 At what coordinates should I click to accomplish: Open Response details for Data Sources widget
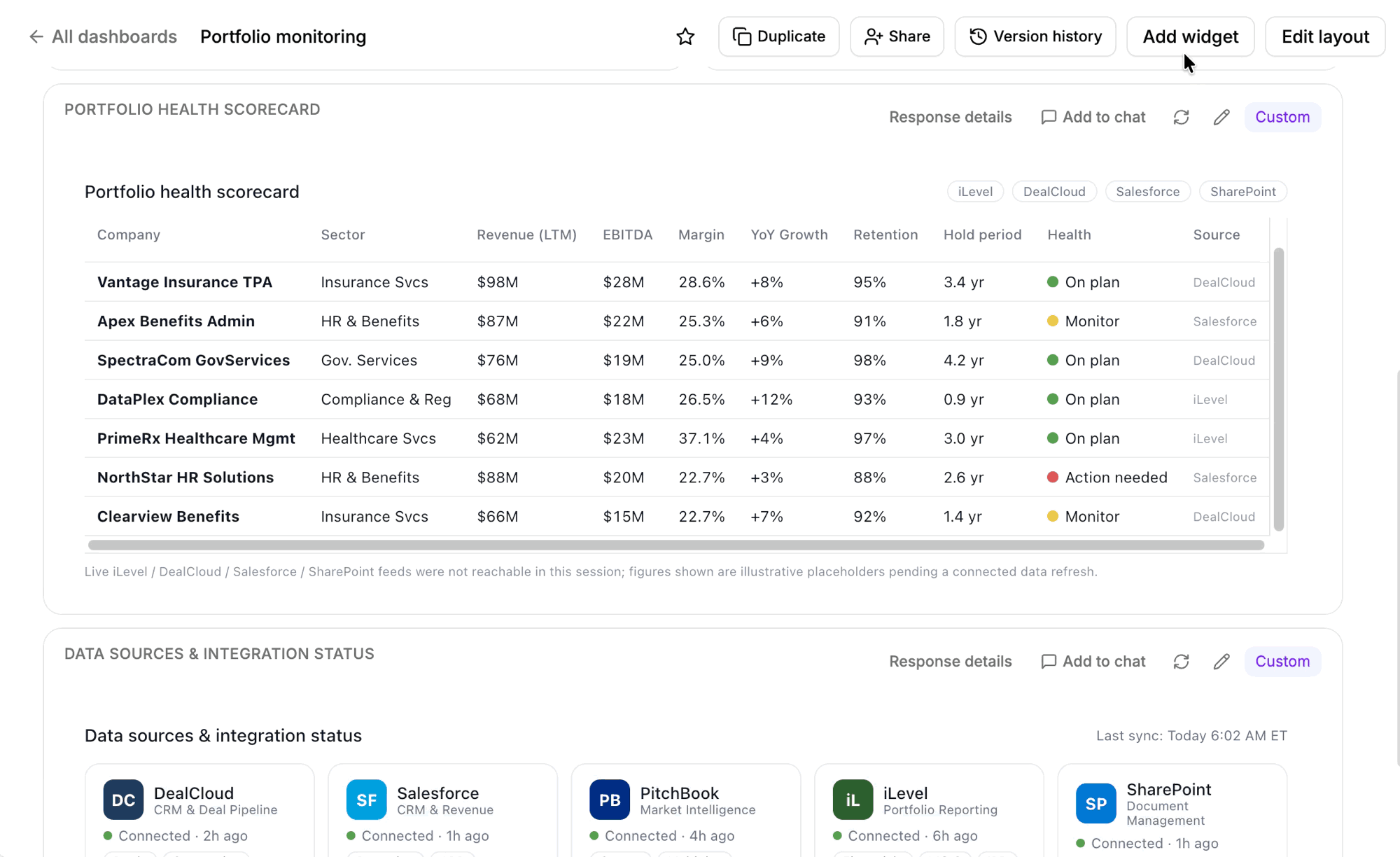(950, 662)
